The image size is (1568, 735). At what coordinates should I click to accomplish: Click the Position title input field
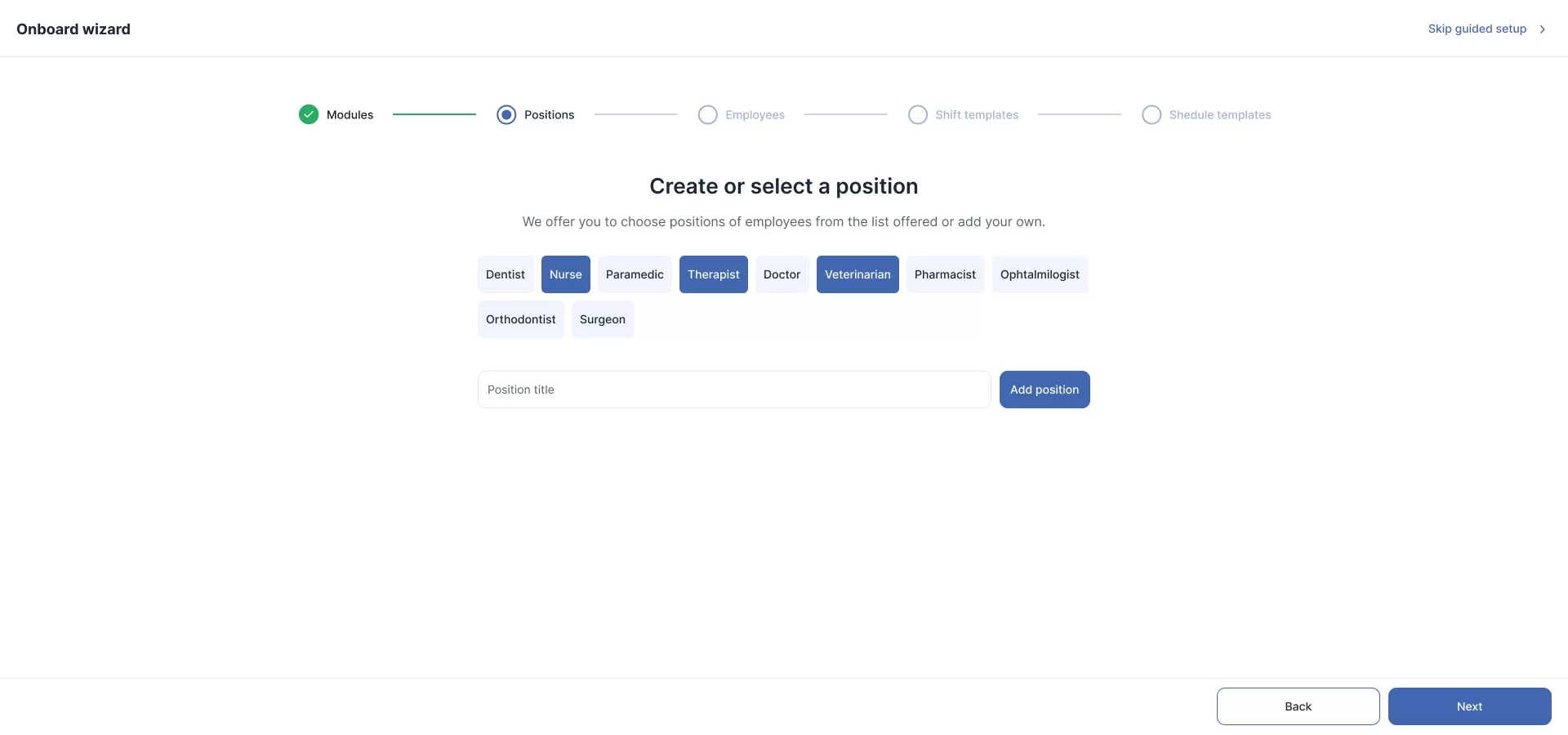tap(734, 390)
